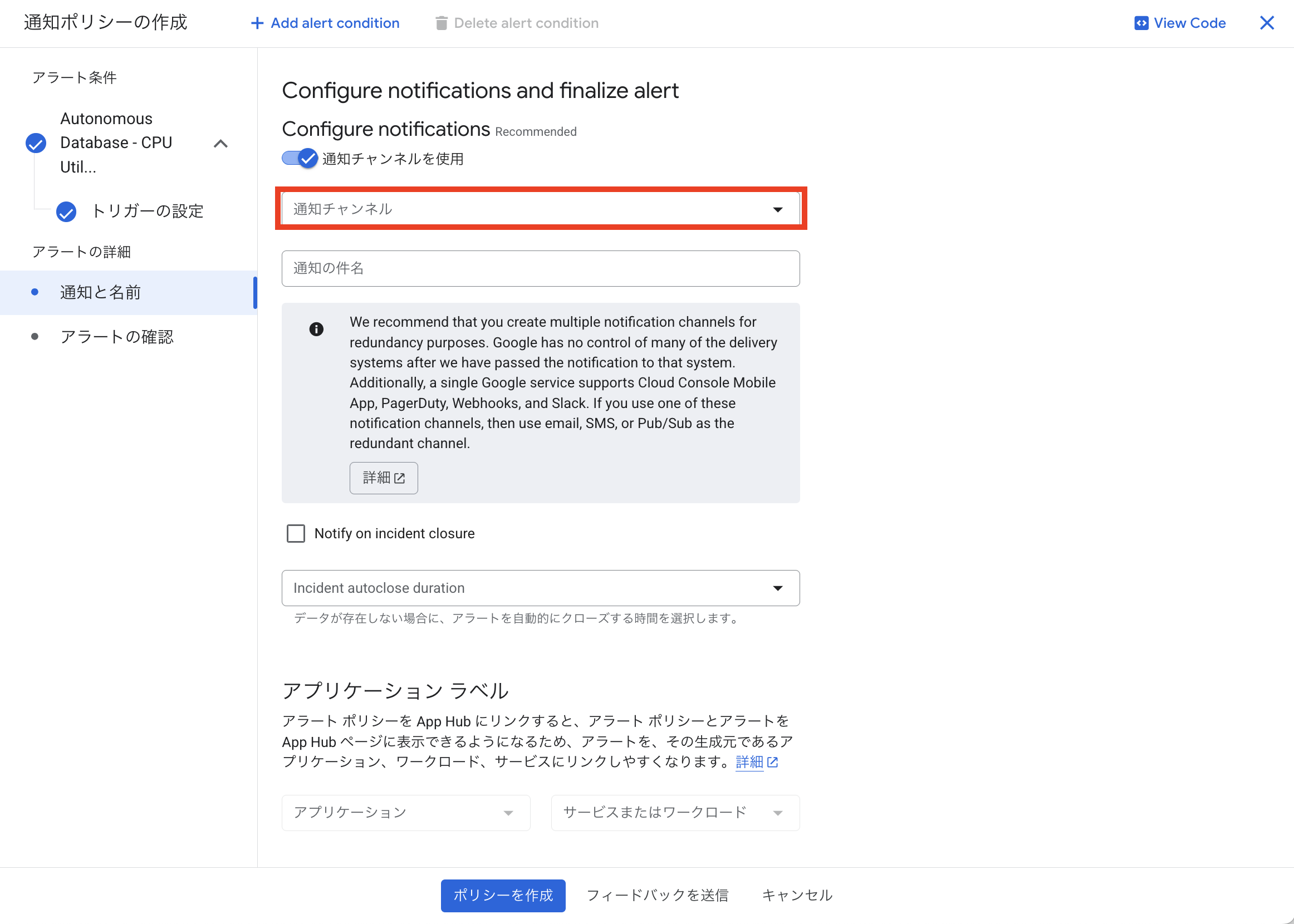Screen dimensions: 1294x924
Task: Collapse the Autonomous Database CPU condition
Action: click(221, 144)
